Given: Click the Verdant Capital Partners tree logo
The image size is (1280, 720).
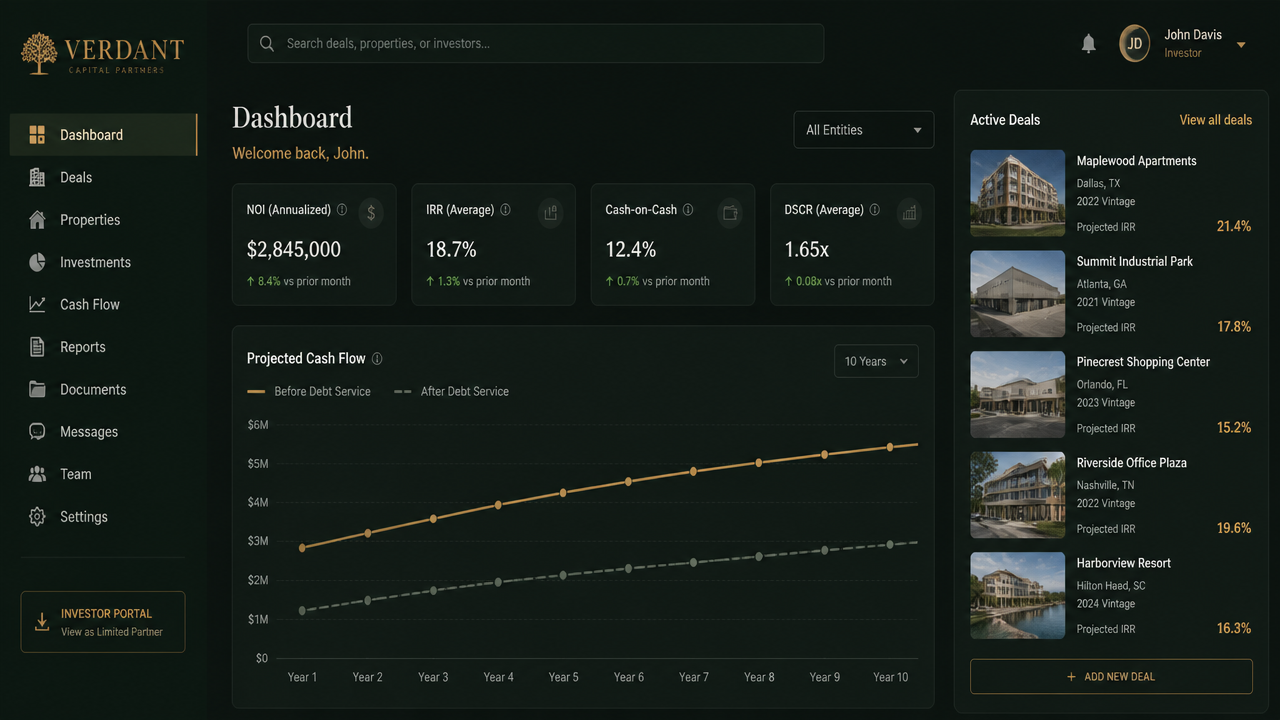Looking at the screenshot, I should pyautogui.click(x=39, y=53).
